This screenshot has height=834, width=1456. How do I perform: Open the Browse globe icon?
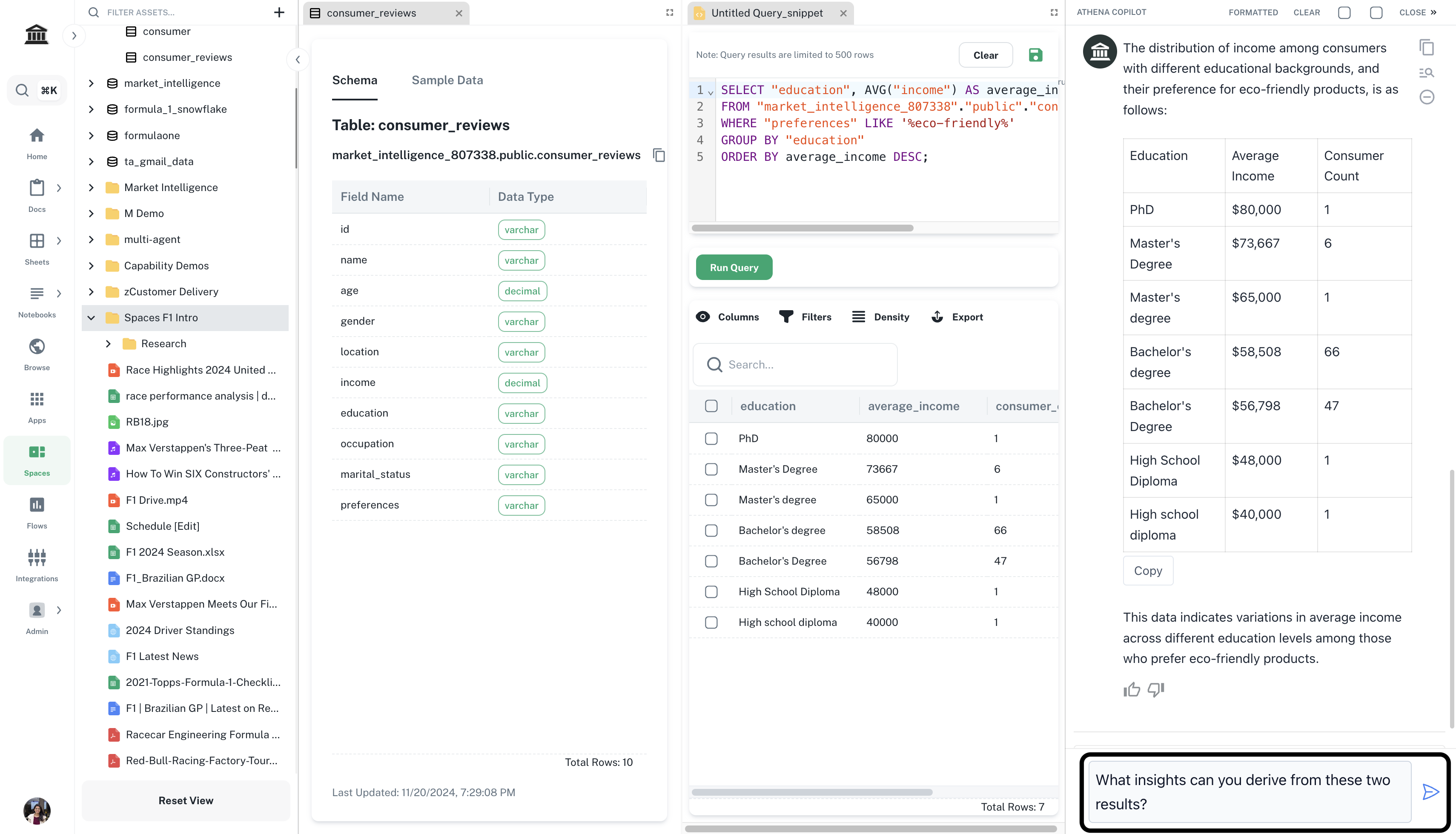point(37,354)
